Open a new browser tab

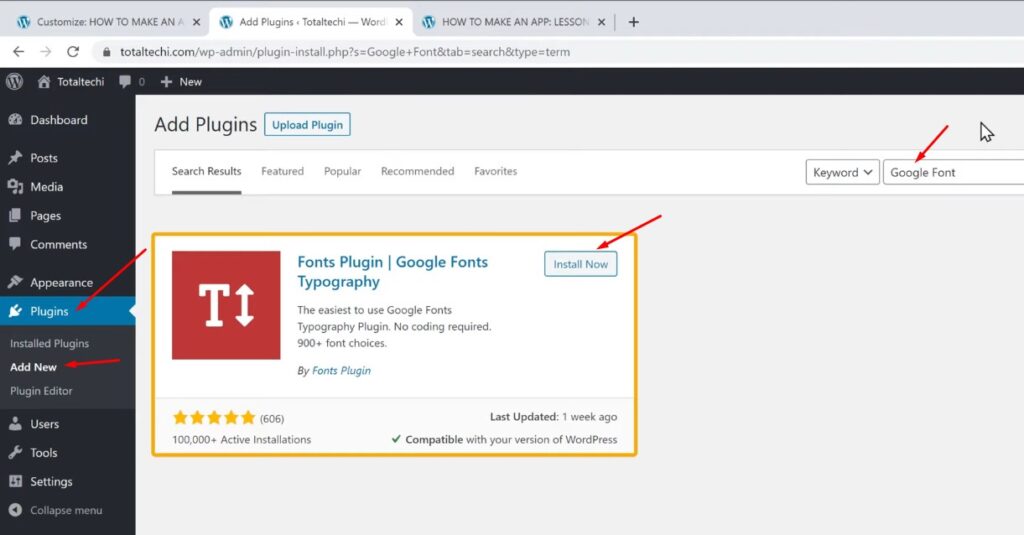click(633, 22)
